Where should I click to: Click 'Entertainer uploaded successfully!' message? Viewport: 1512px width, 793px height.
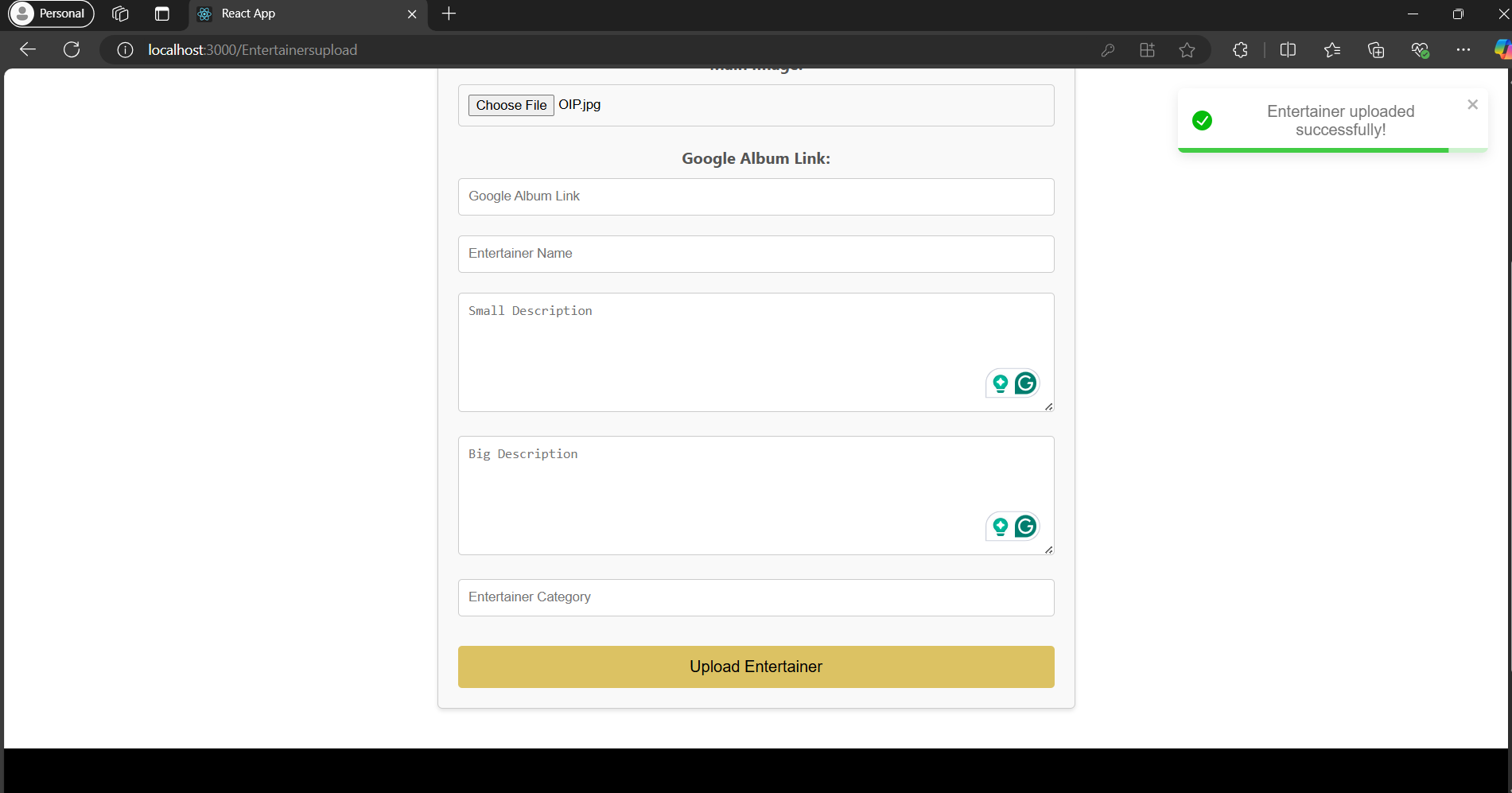pos(1341,120)
